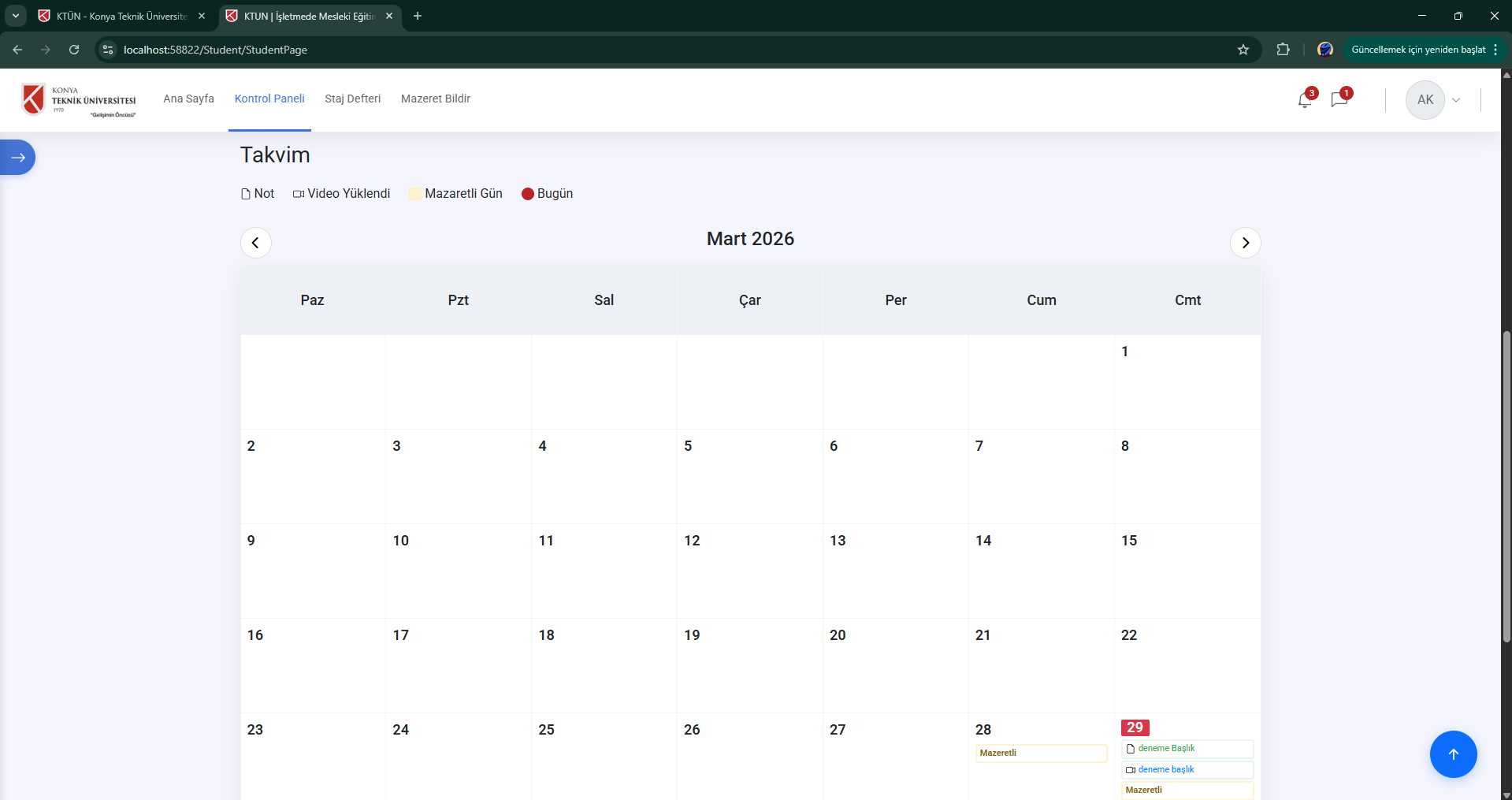Open the Mazeretli event on March 28
Screen dimensions: 1512x800
tap(1040, 753)
